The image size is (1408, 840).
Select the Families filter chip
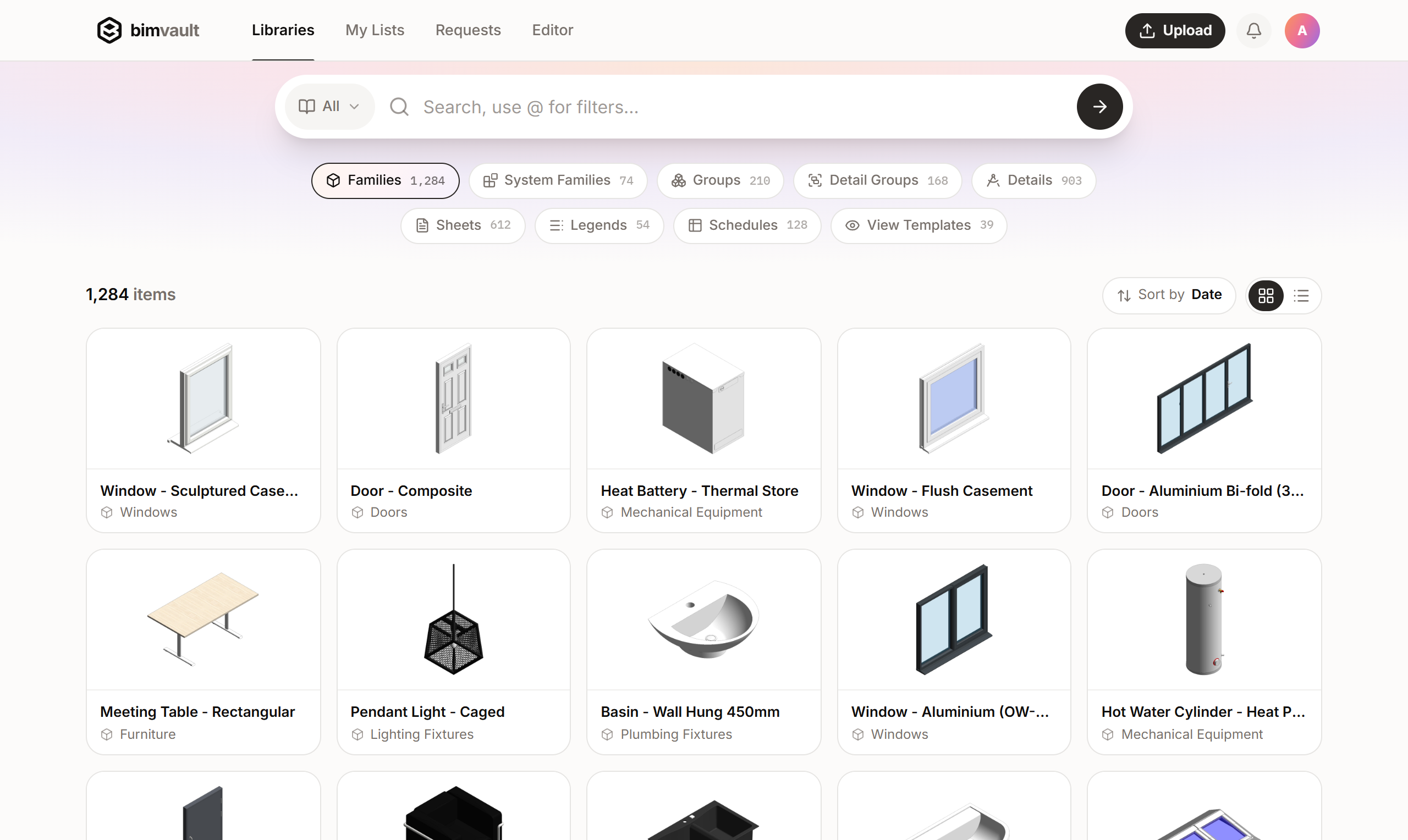pos(385,180)
